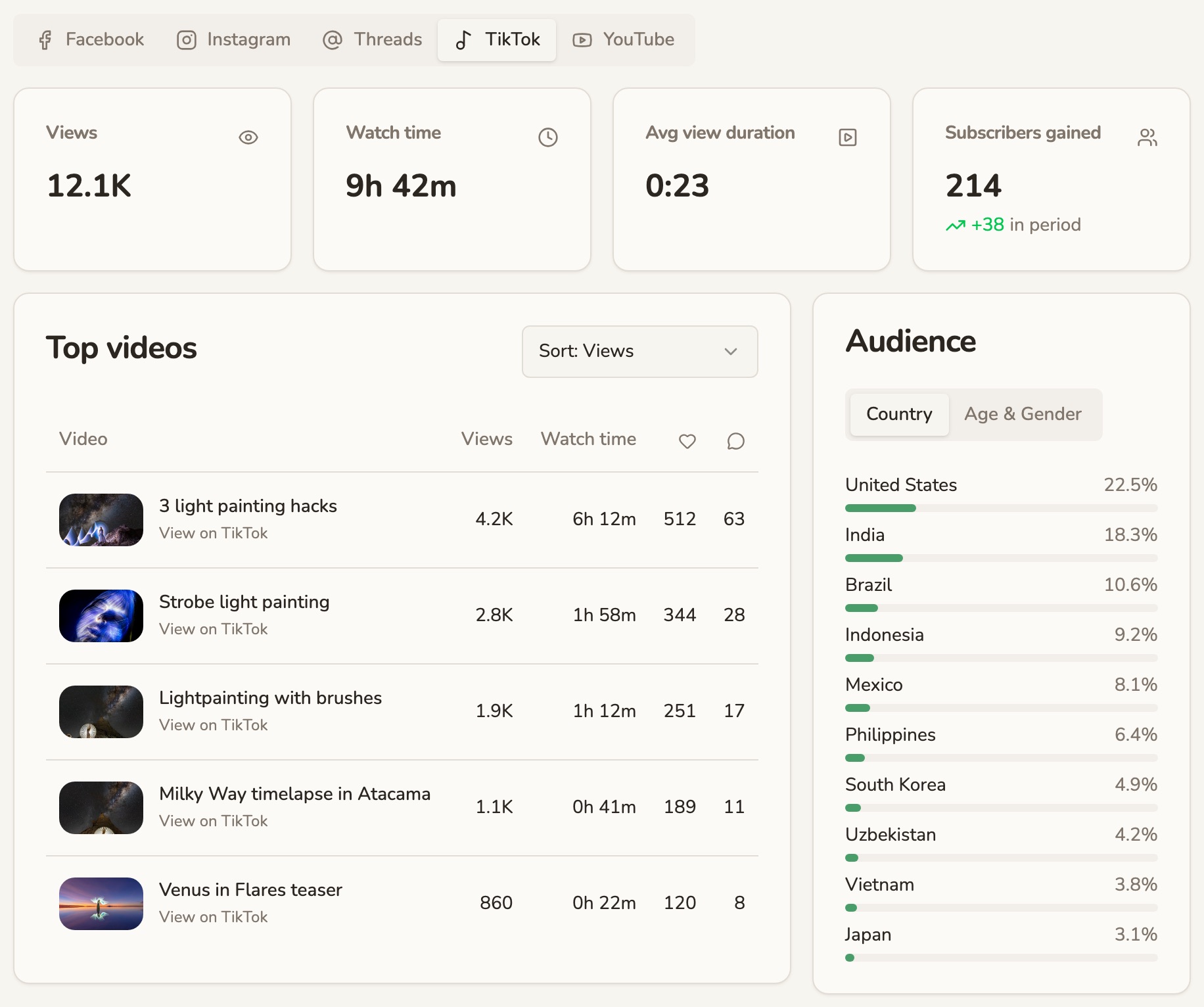Click the Milky Way timelapse thumbnail
Screen dimensions: 1204x1007
coord(101,808)
